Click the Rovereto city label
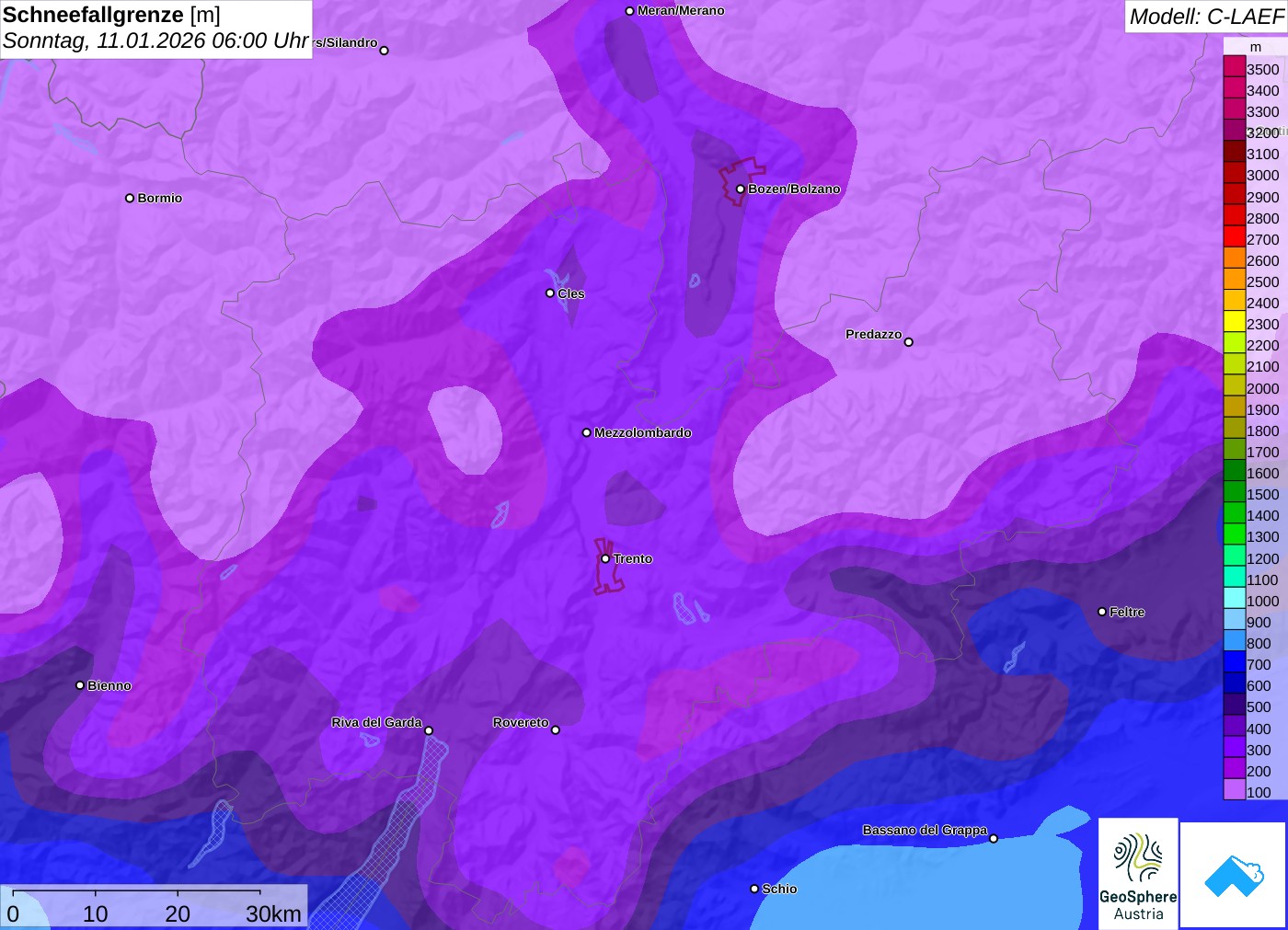The width and height of the screenshot is (1288, 930). [x=521, y=723]
